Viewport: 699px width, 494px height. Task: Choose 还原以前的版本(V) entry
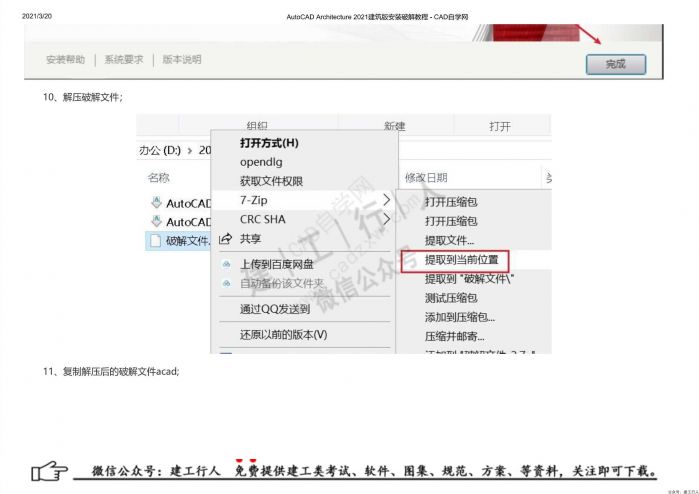pyautogui.click(x=284, y=334)
